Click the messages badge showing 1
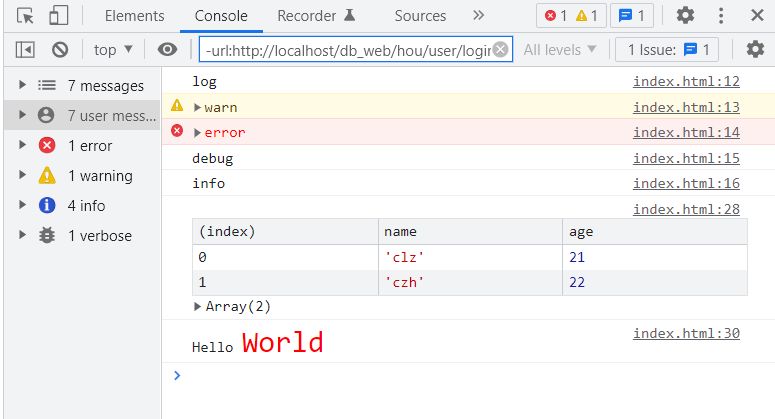 pos(631,16)
